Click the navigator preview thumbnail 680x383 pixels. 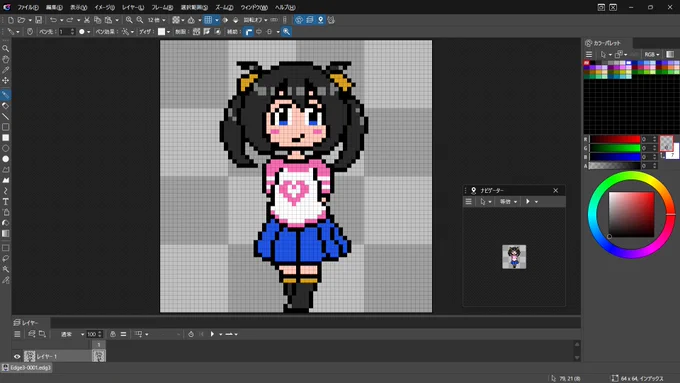tap(514, 257)
